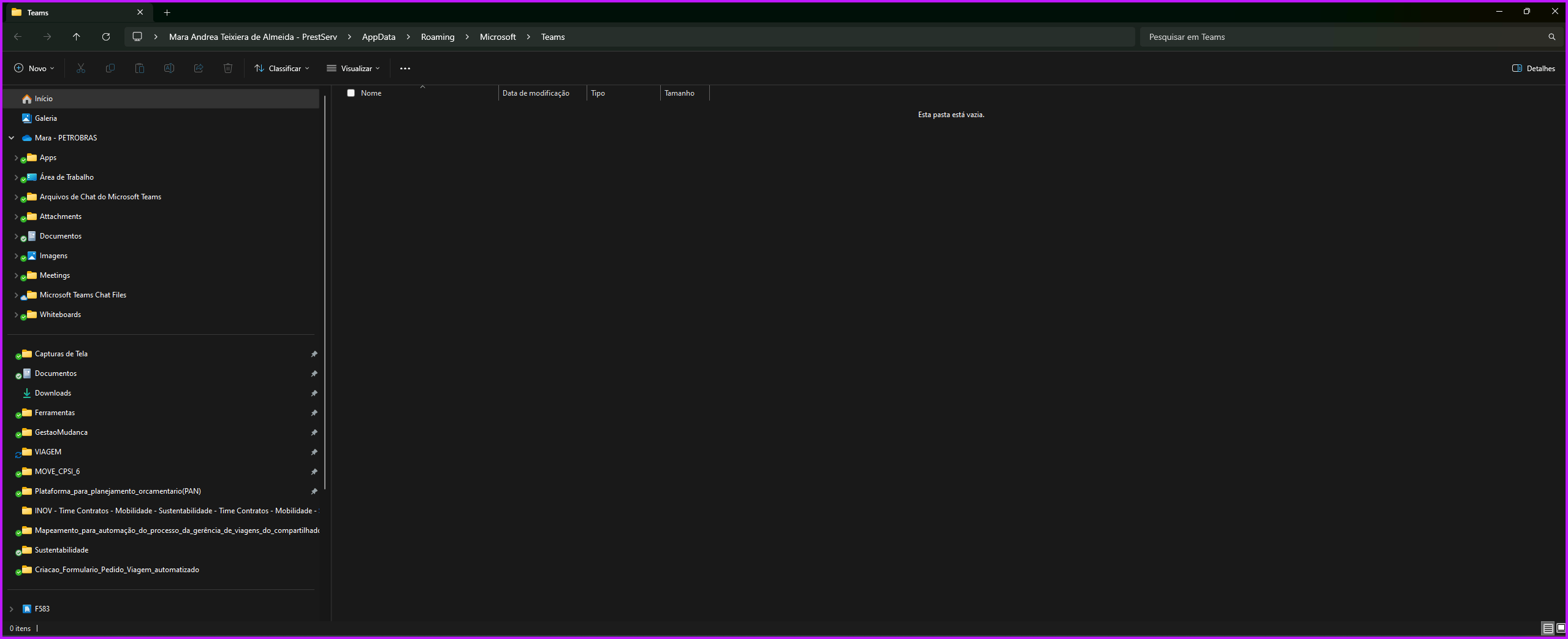The height and width of the screenshot is (639, 1568).
Task: Expand the Attachments folder chevron
Action: tap(16, 216)
